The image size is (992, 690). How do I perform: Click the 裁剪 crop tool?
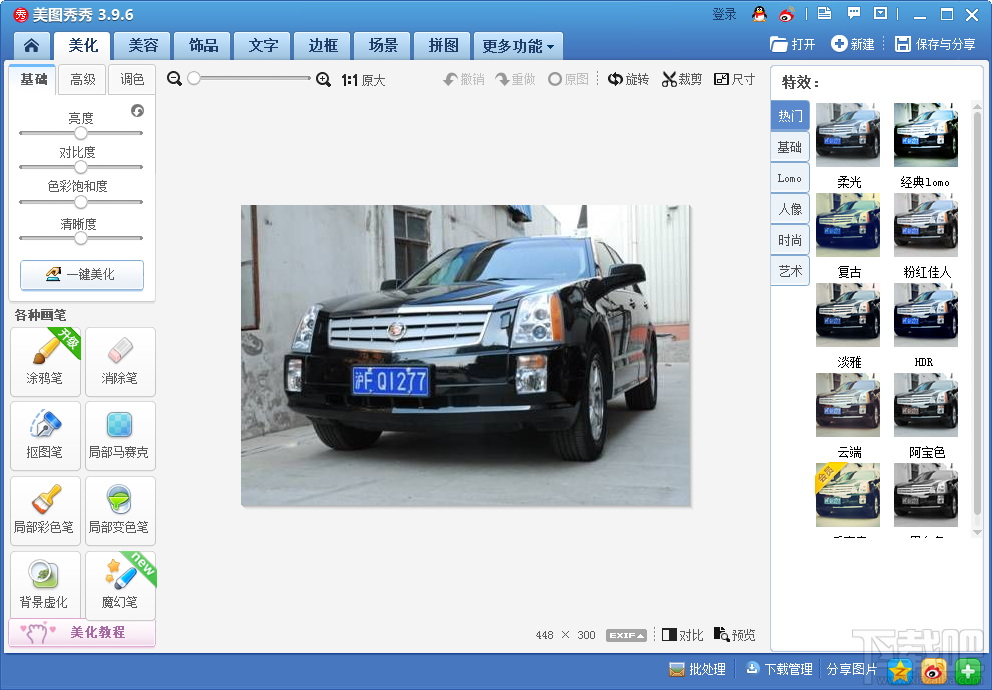[682, 79]
